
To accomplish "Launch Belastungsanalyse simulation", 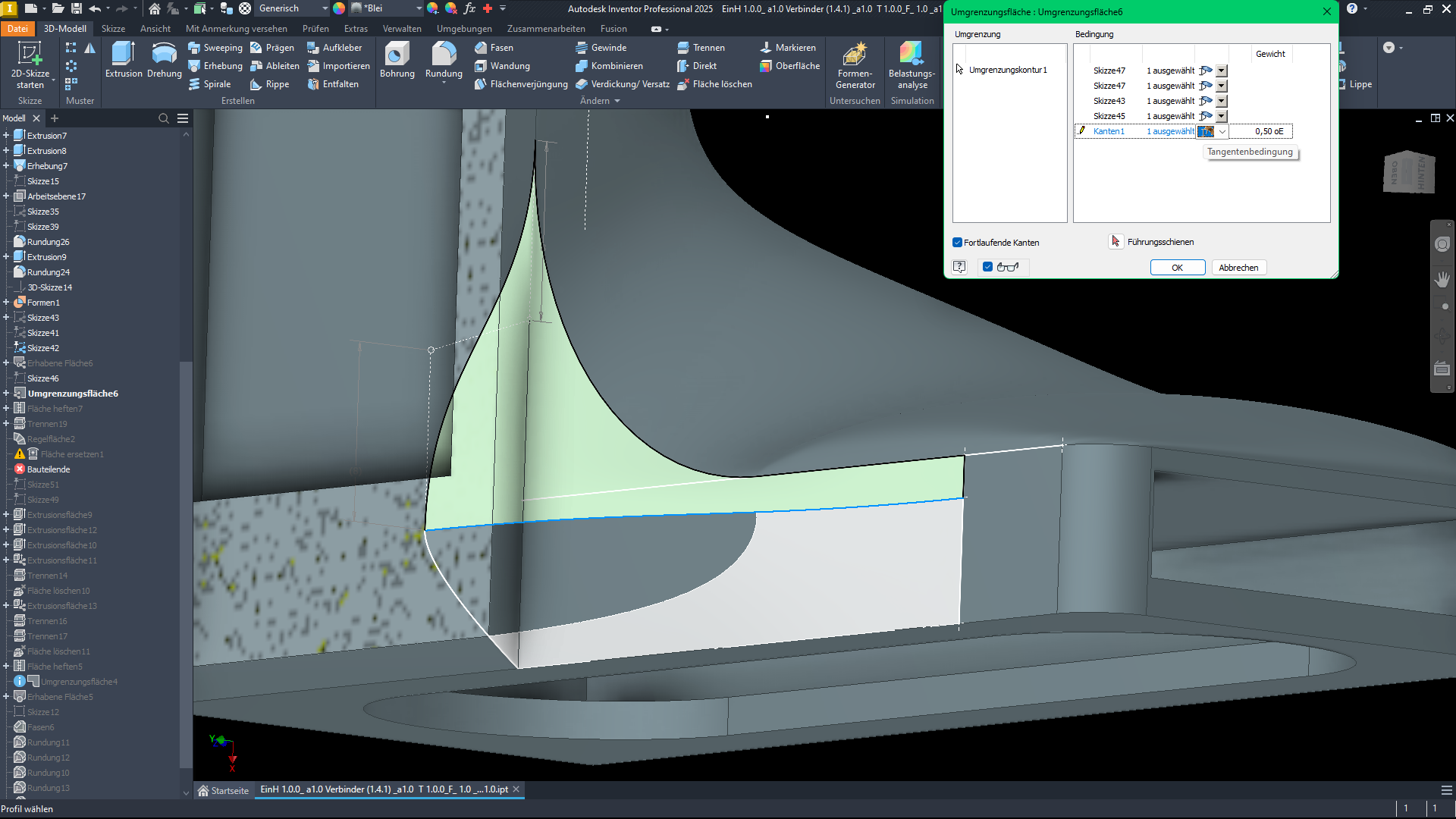I will coord(912,66).
